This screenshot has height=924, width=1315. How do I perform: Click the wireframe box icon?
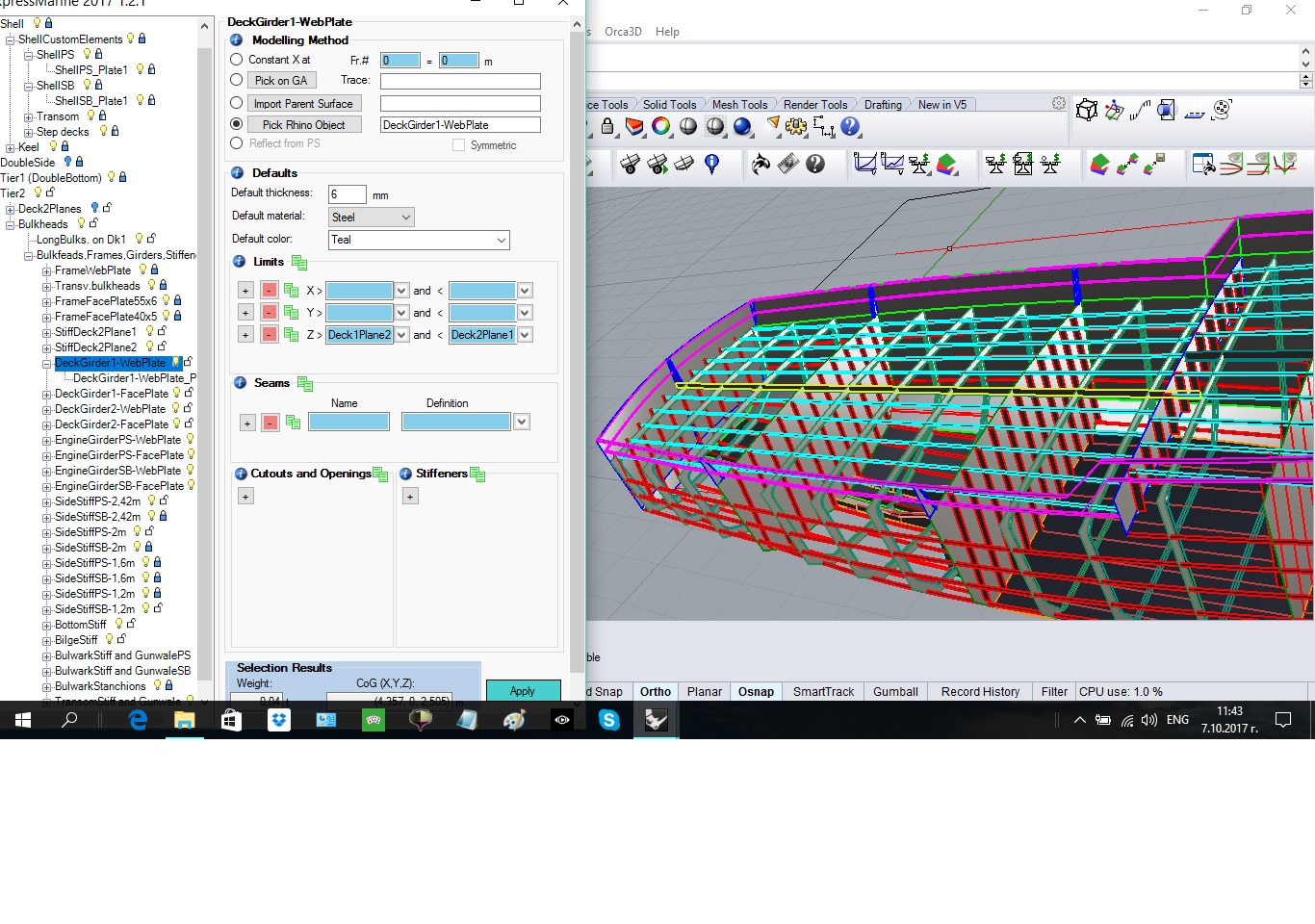click(x=1087, y=111)
